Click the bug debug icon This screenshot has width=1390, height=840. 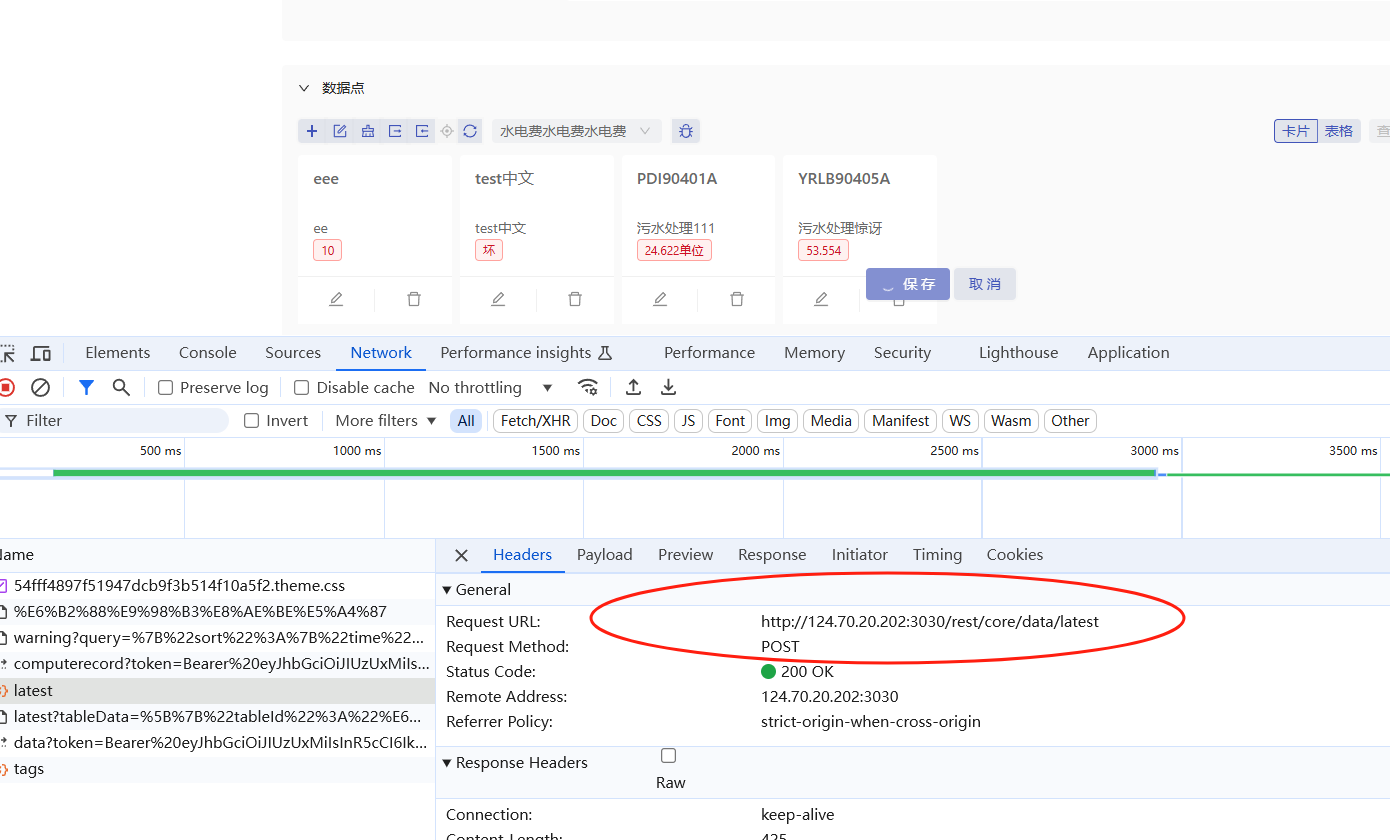[685, 131]
